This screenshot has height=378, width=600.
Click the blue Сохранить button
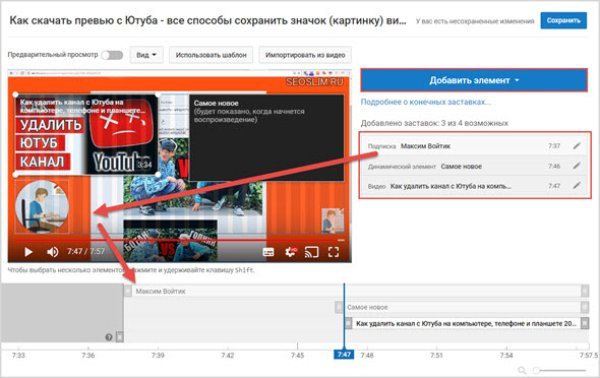(563, 20)
